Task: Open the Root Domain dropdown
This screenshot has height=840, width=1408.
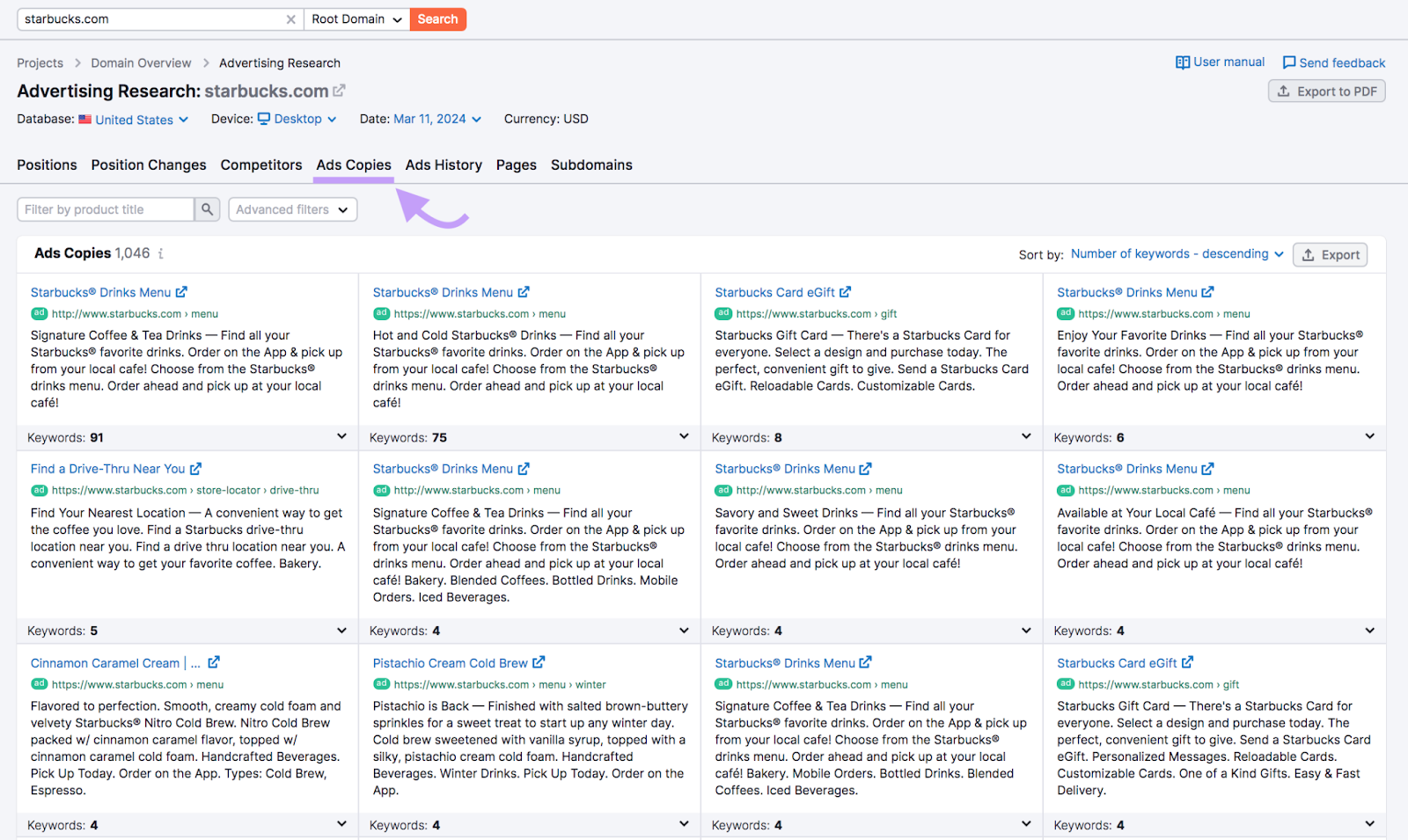Action: pos(356,18)
